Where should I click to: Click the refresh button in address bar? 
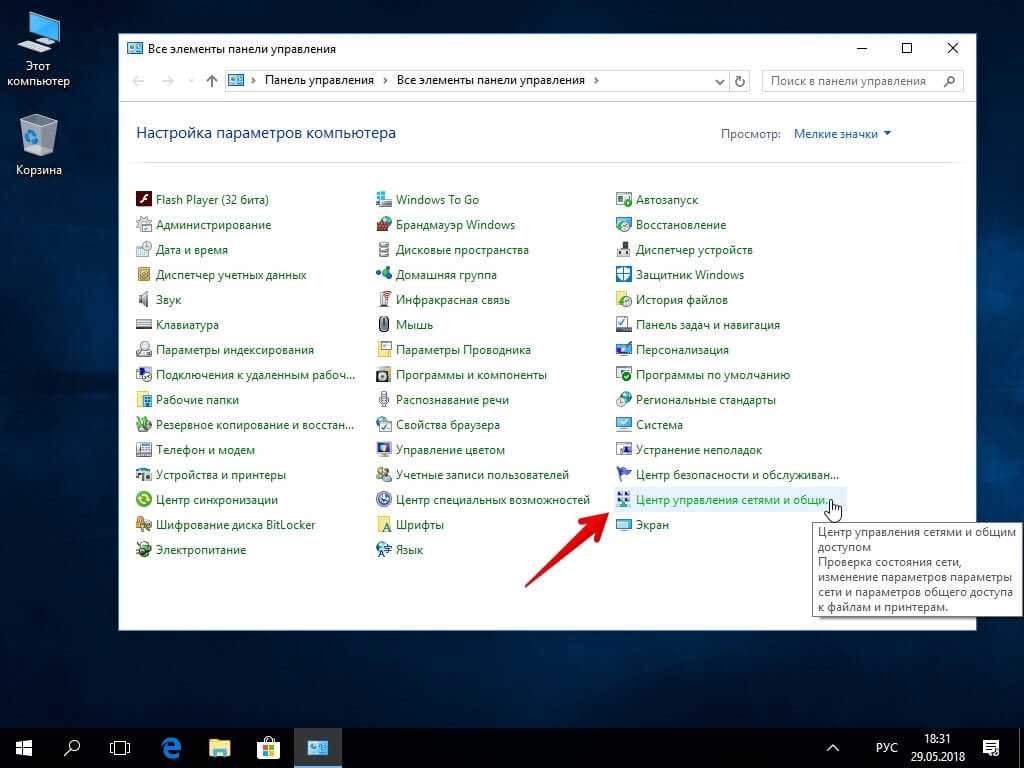pos(740,81)
